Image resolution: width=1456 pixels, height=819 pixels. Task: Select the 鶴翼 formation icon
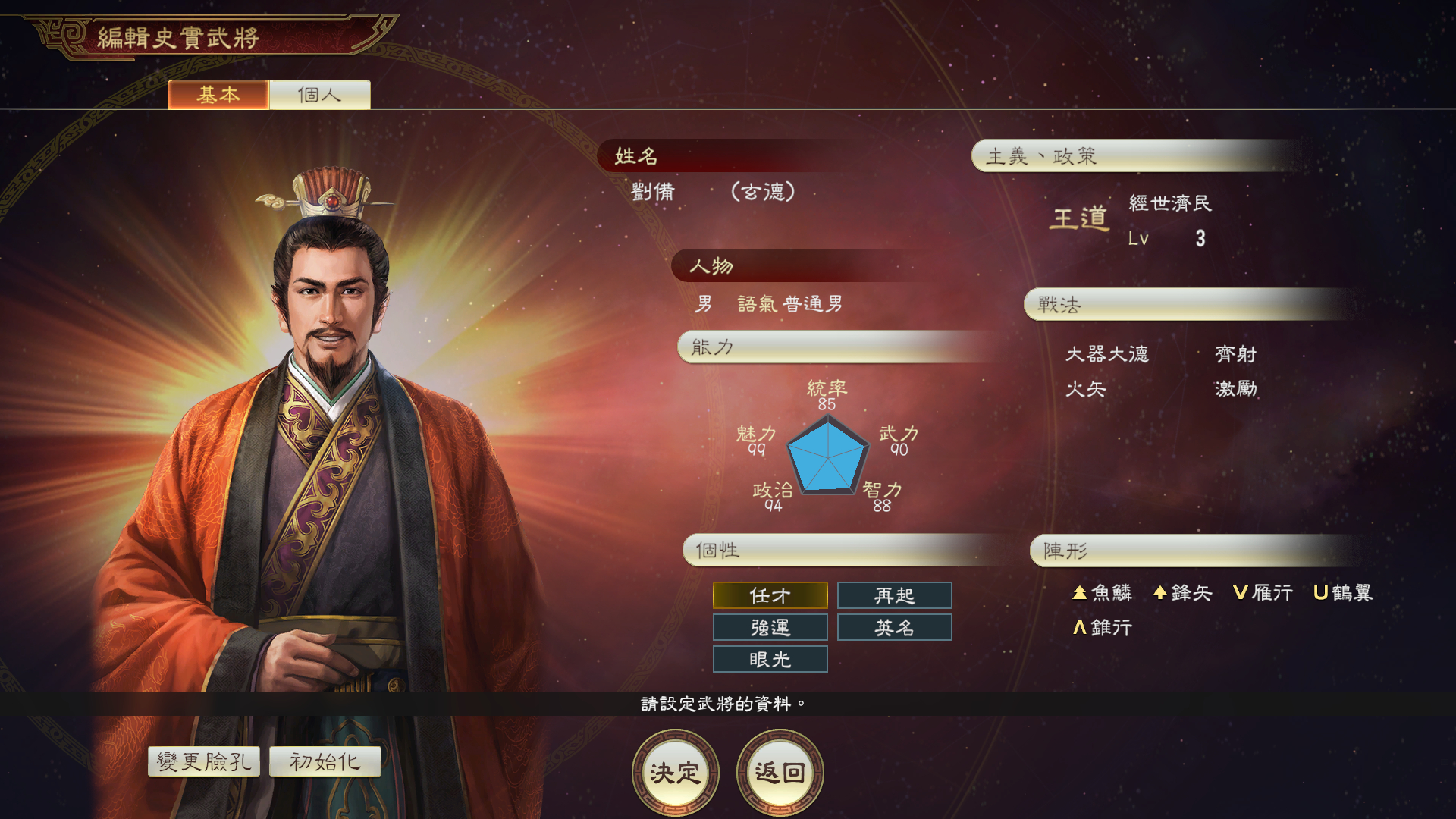1320,593
